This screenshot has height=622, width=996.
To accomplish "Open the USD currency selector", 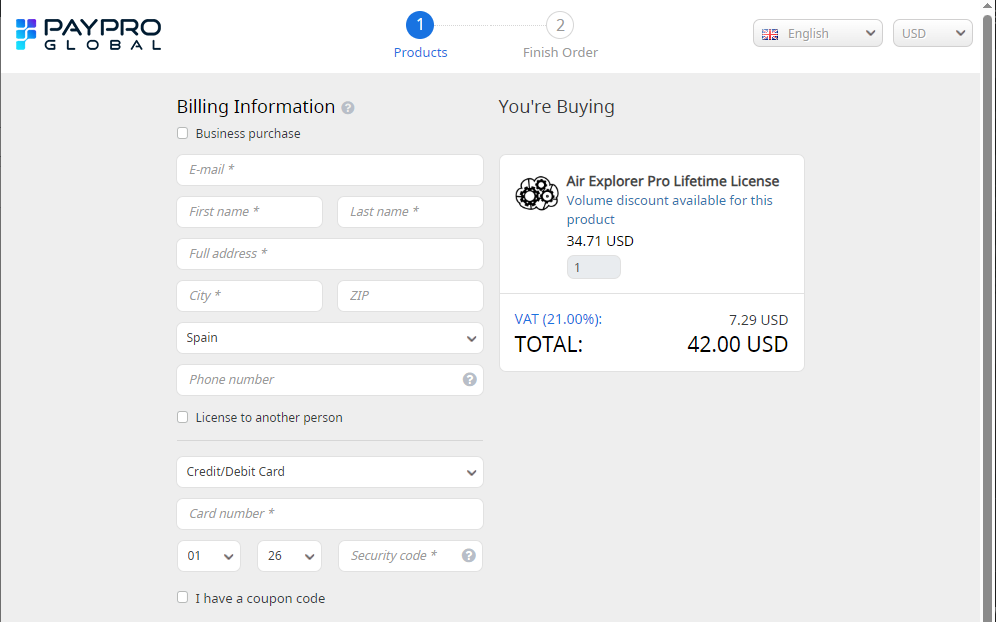I will tap(932, 34).
